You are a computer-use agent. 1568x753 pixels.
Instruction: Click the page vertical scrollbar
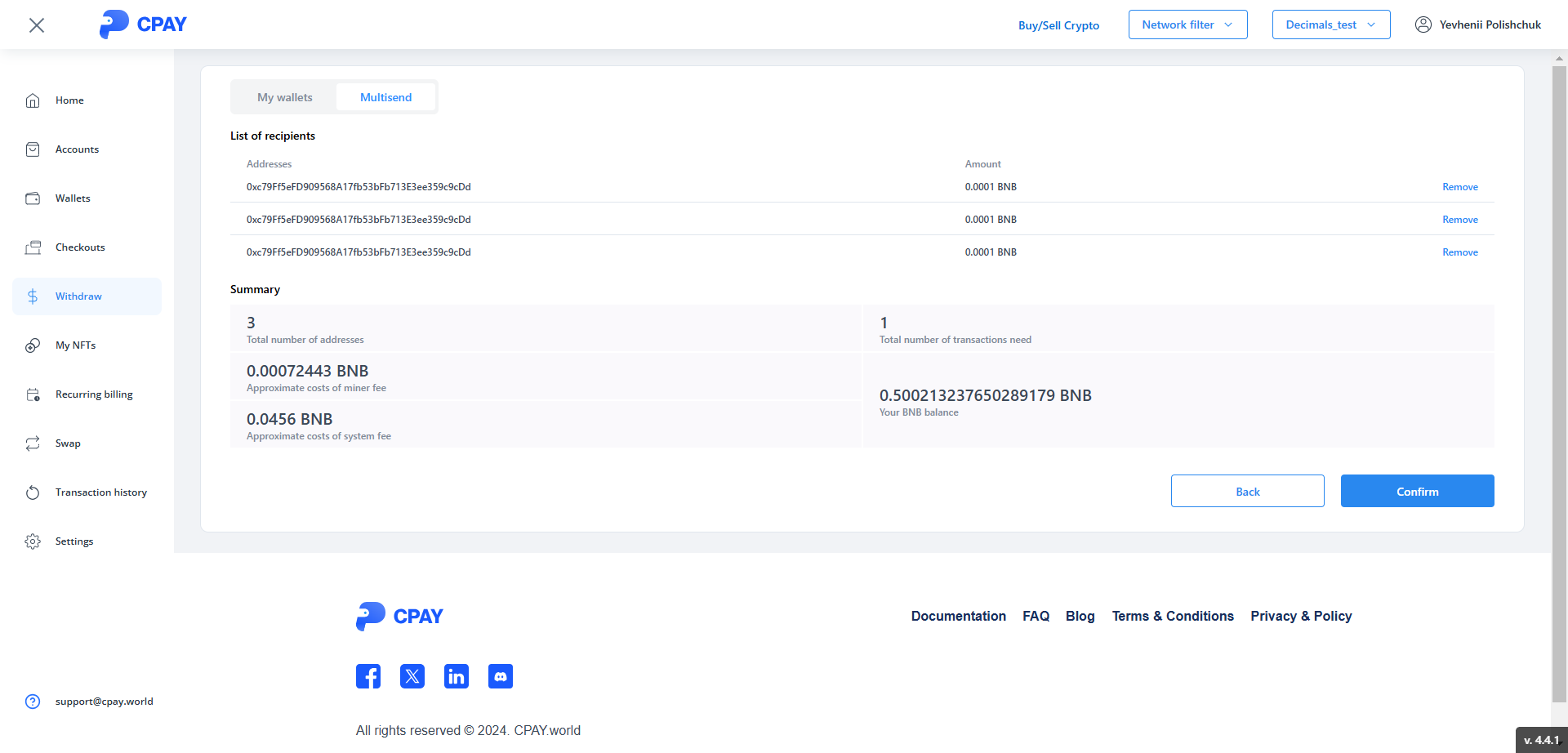point(1559,384)
